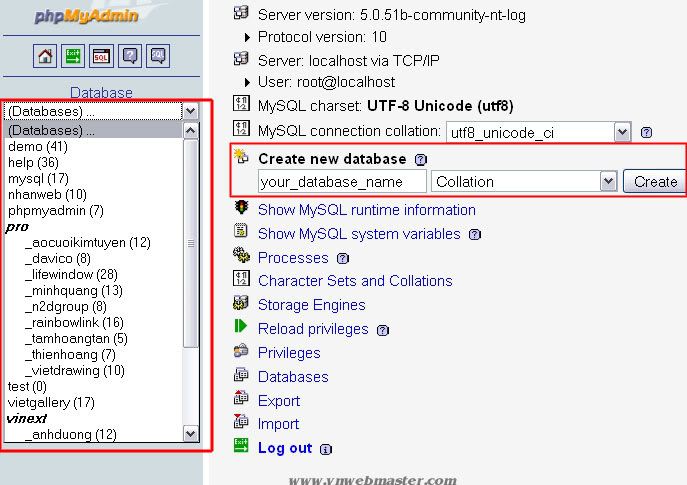Screen dimensions: 687x485
Task: Click the green Exit icon in the sidebar toolbar
Action: pyautogui.click(x=73, y=56)
